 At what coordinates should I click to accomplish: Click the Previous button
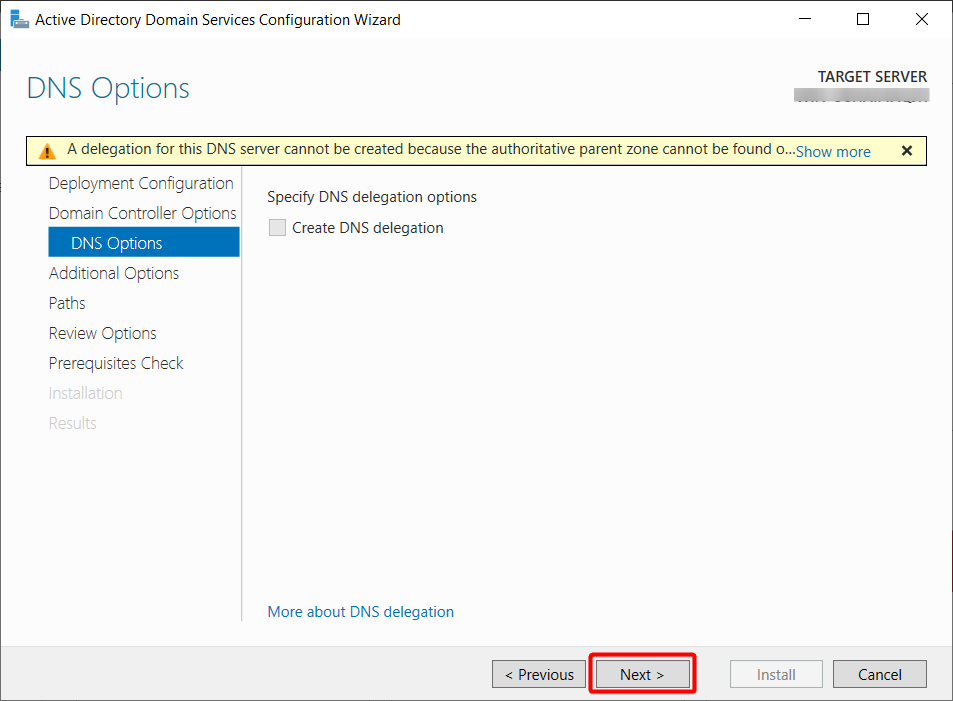[x=539, y=674]
